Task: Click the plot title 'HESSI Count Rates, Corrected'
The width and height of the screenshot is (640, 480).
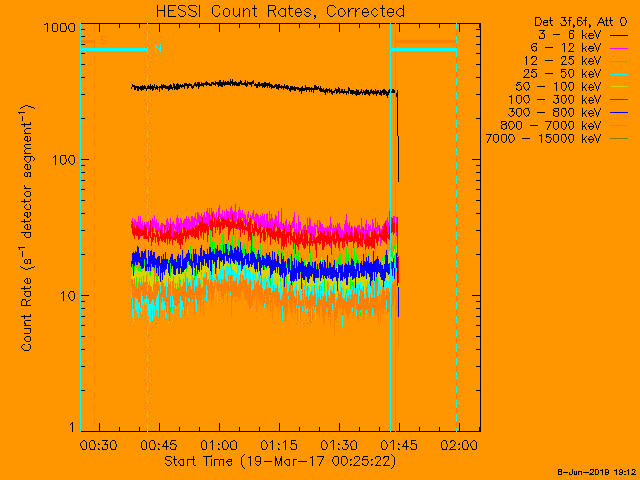Action: [x=280, y=11]
